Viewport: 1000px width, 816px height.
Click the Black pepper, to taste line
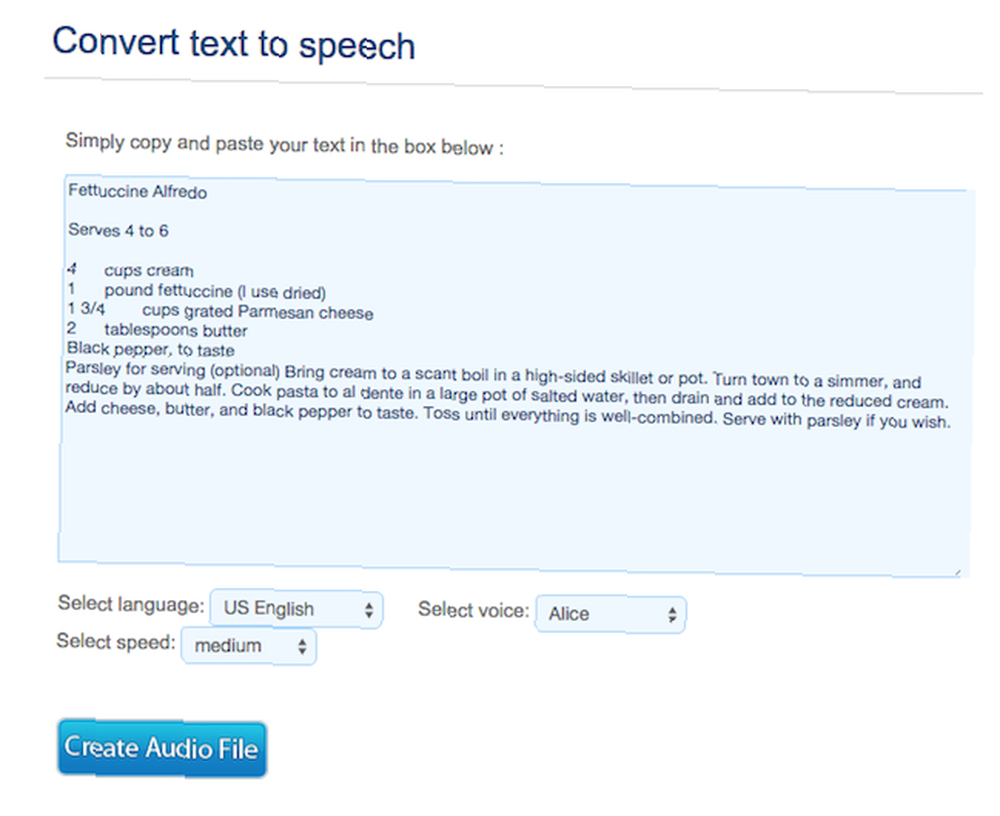151,349
